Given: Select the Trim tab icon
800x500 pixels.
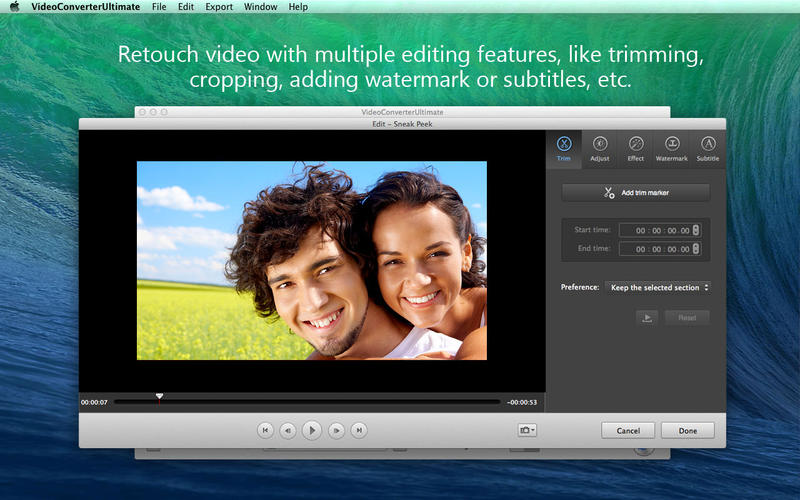Looking at the screenshot, I should tap(564, 144).
